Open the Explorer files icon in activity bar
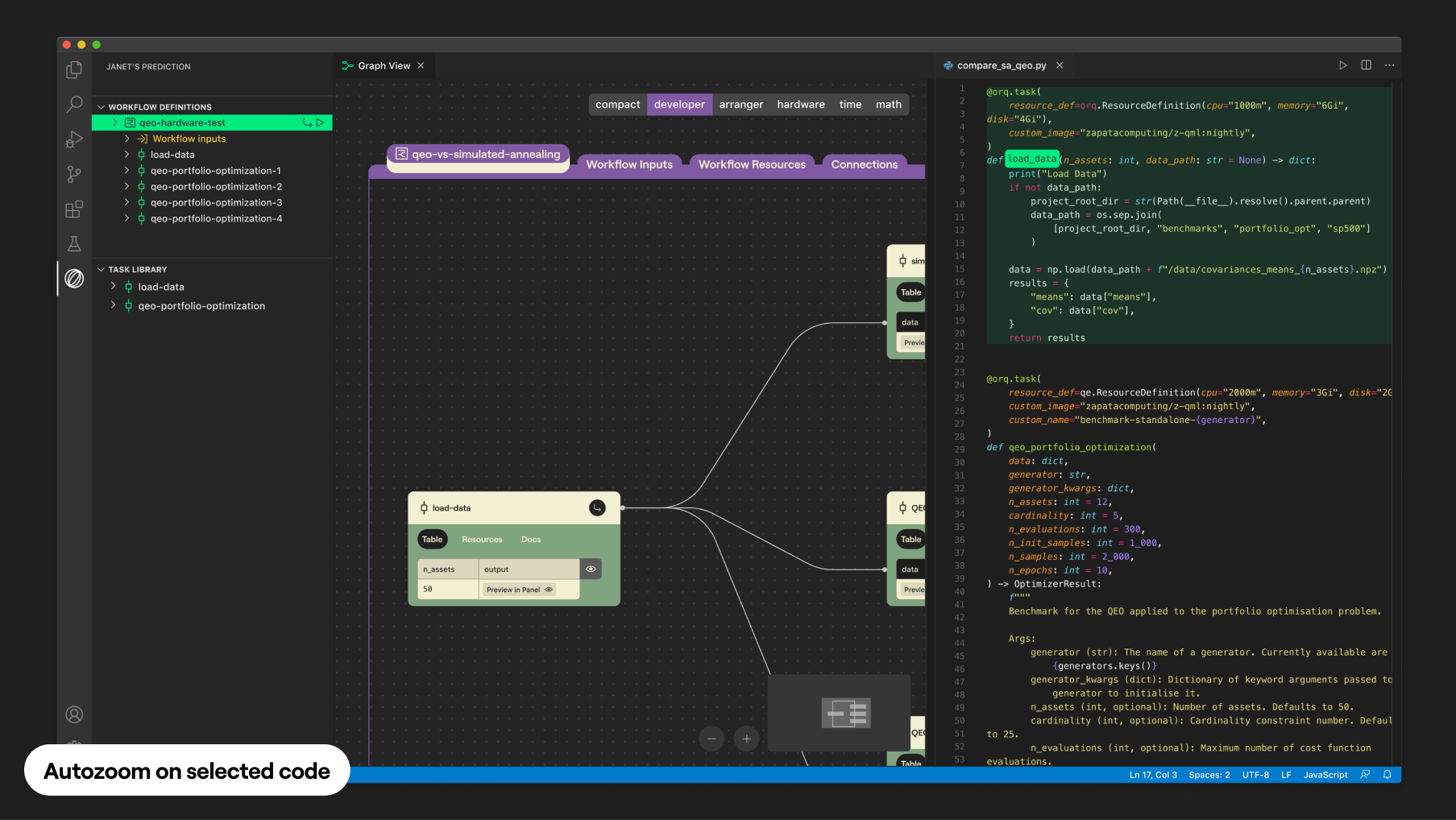The width and height of the screenshot is (1456, 820). click(74, 70)
